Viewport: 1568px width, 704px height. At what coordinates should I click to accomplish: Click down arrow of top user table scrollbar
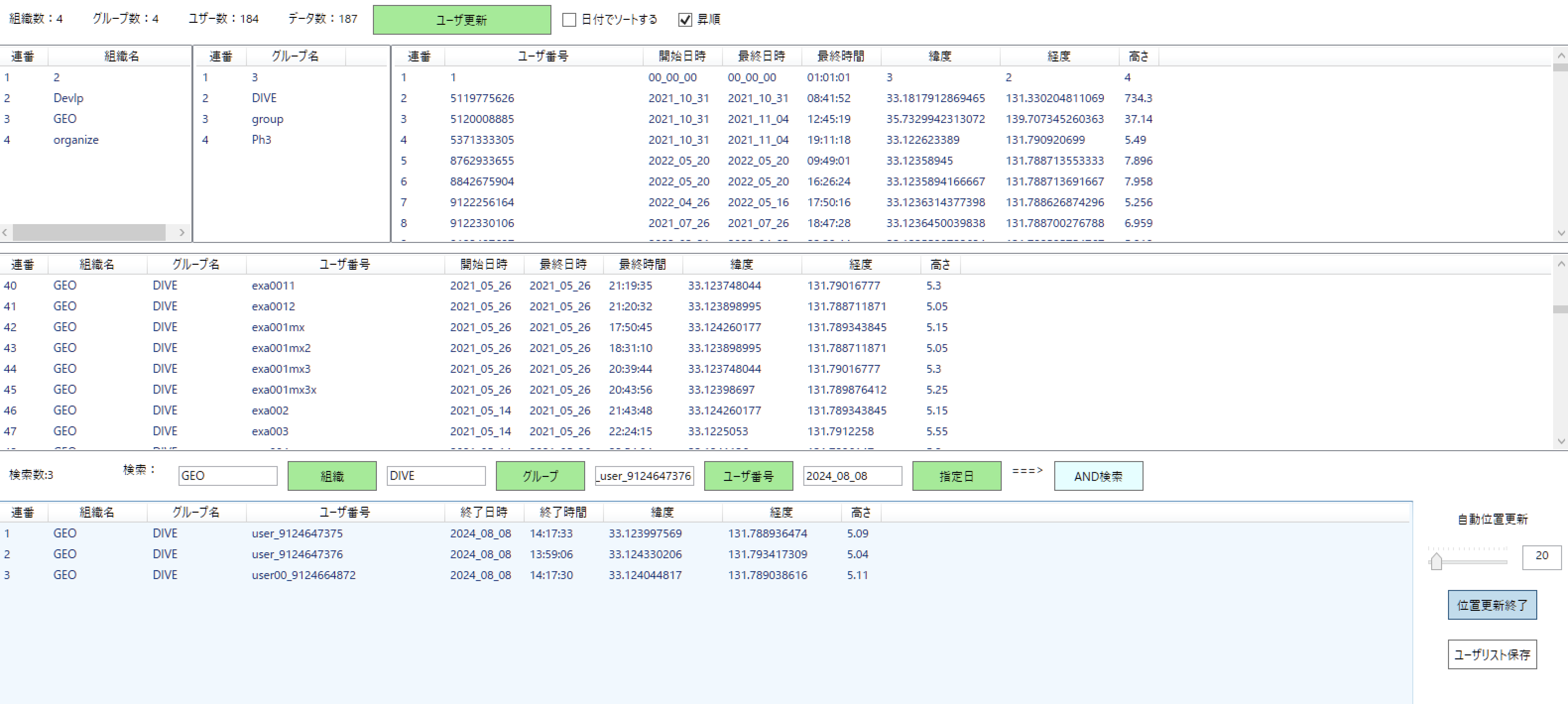pyautogui.click(x=1561, y=233)
